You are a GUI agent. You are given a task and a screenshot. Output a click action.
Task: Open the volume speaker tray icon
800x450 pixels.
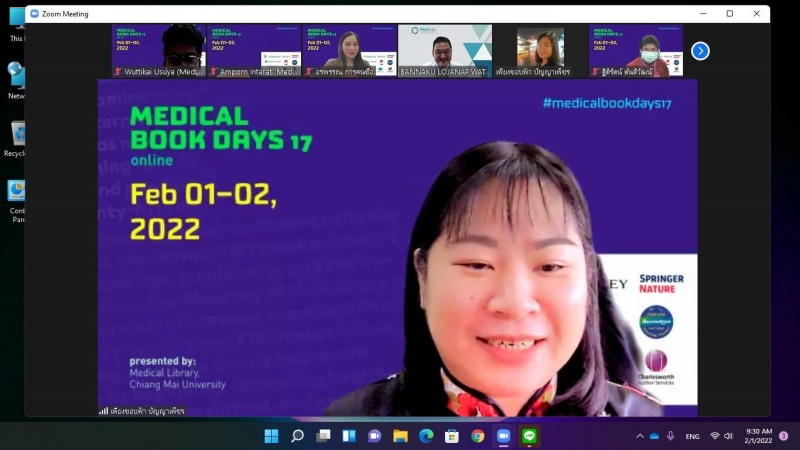point(728,436)
